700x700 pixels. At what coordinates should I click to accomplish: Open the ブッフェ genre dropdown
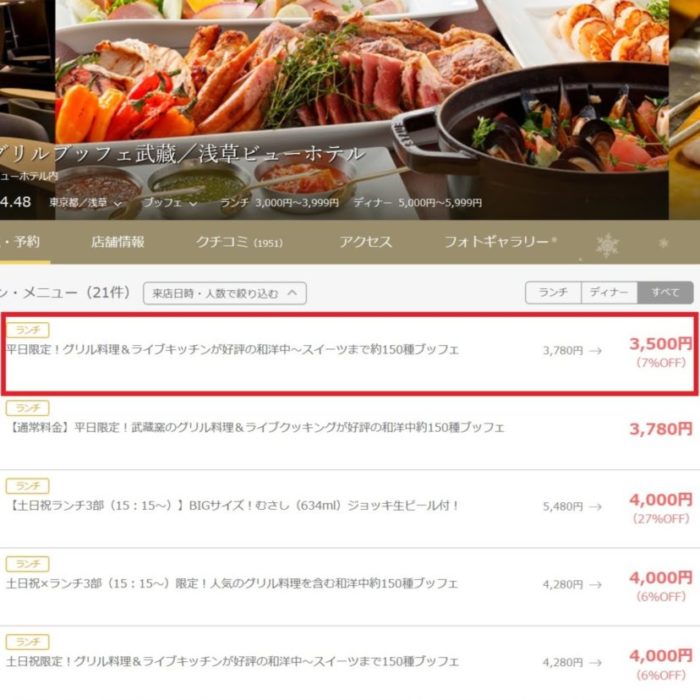(x=170, y=203)
